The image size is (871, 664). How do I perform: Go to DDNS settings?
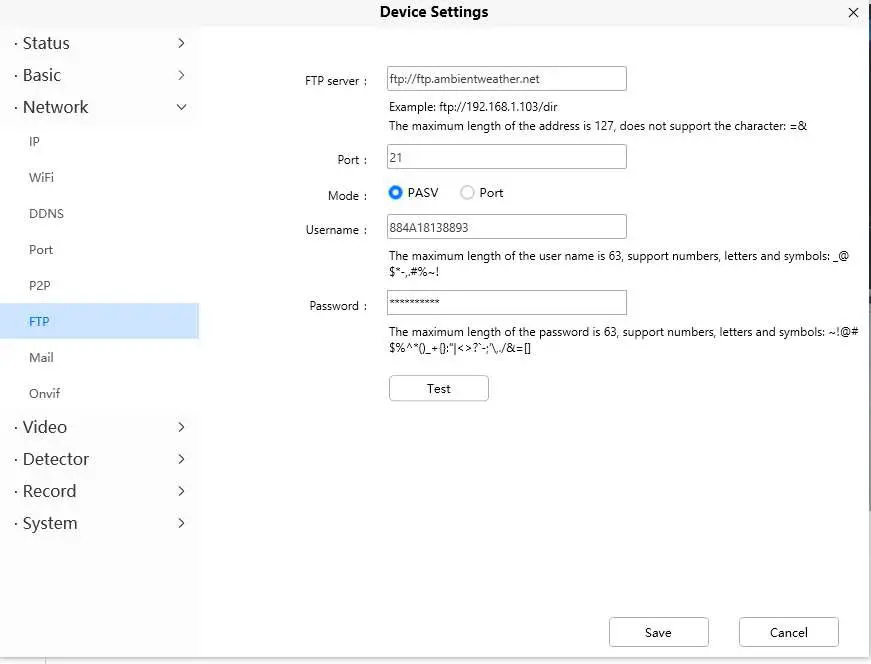[x=46, y=214]
